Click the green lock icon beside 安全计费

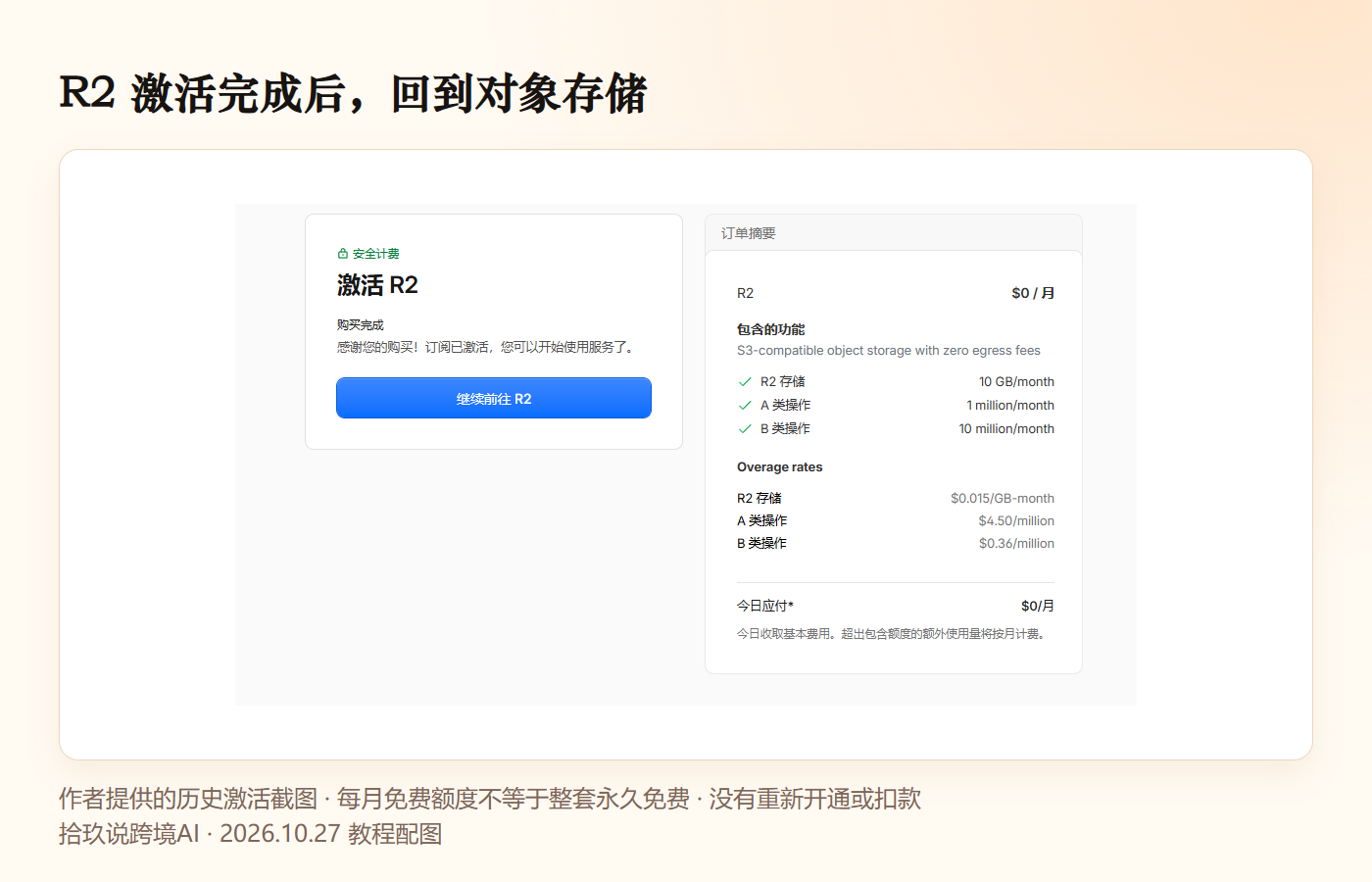pyautogui.click(x=342, y=253)
